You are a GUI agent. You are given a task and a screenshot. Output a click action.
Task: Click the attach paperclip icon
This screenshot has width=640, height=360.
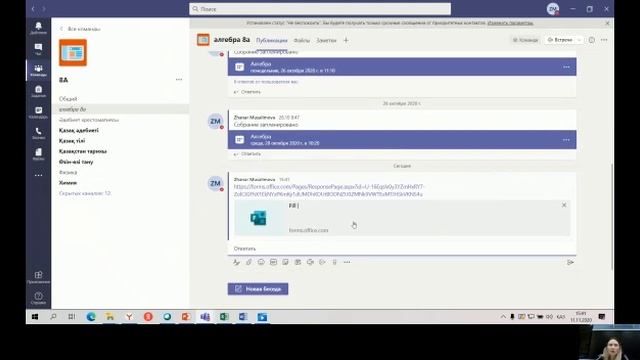click(249, 262)
